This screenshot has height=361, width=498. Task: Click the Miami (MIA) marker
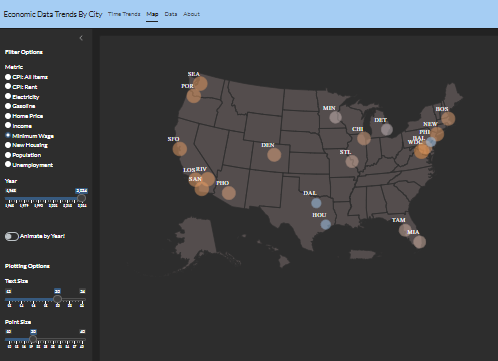point(420,242)
